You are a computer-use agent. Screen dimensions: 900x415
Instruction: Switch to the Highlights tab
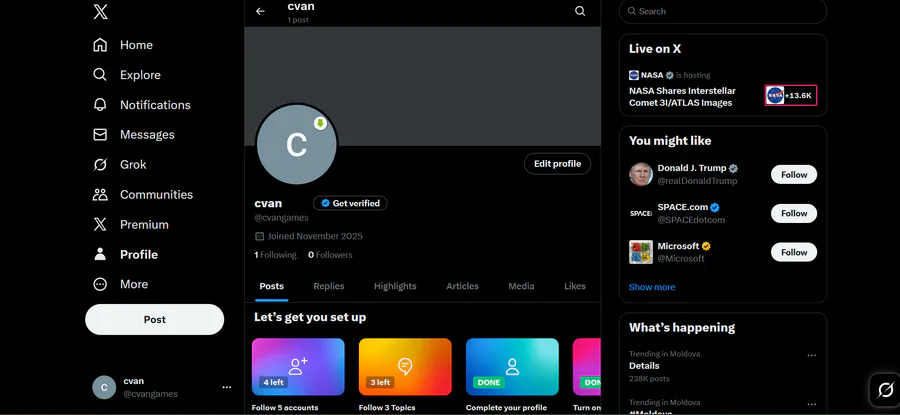(395, 286)
